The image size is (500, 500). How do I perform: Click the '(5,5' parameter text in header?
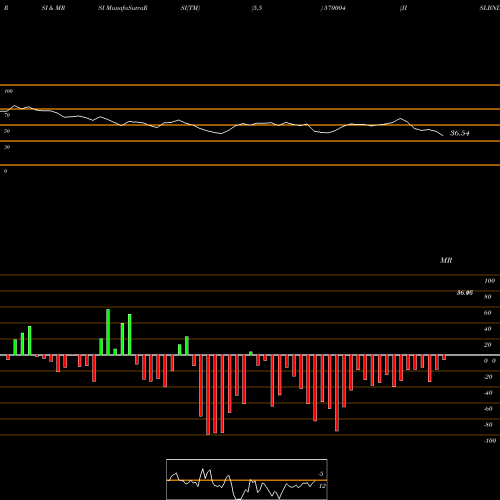[257, 8]
